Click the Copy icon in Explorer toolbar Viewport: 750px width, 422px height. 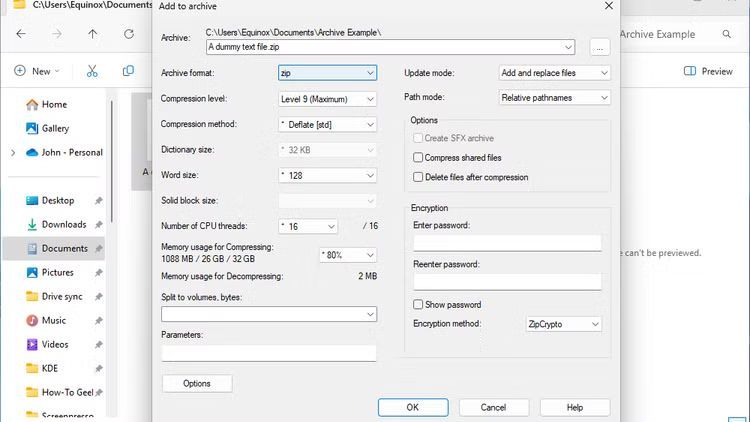click(128, 71)
